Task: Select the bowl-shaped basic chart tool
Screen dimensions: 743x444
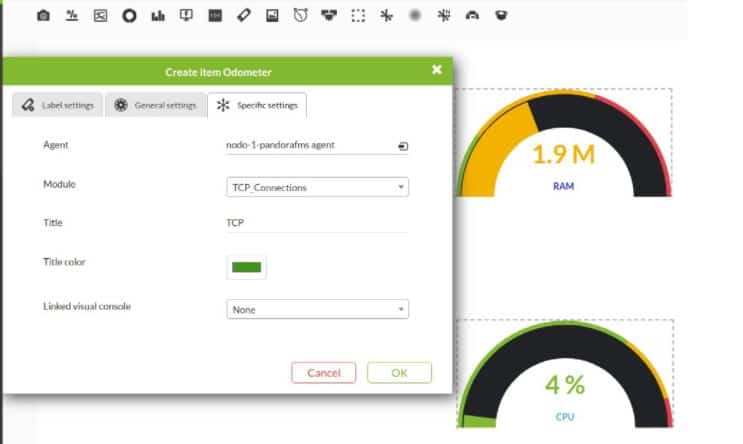Action: click(501, 16)
